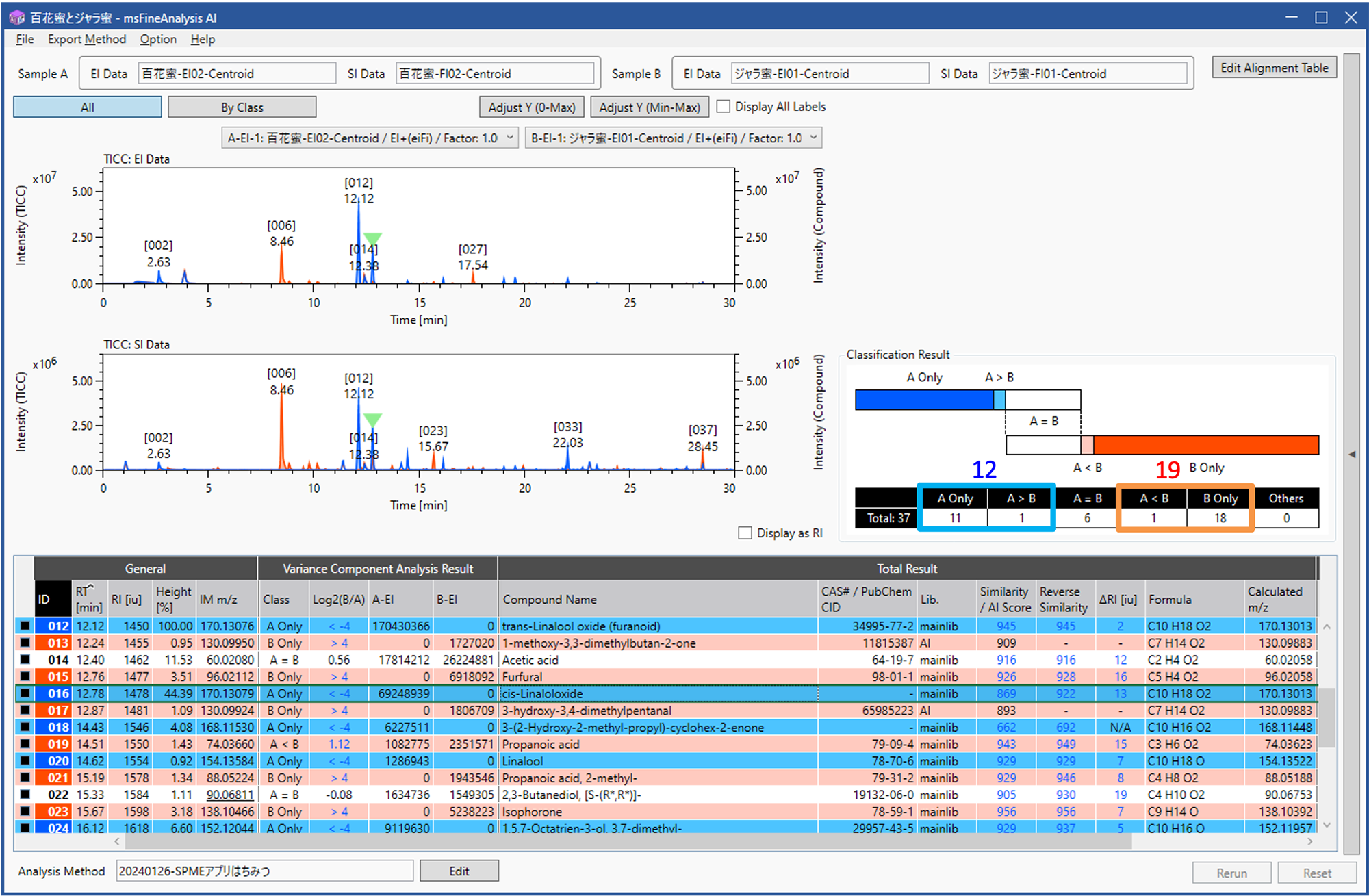Viewport: 1369px width, 896px height.
Task: Click the table scroll down arrow
Action: point(1327,825)
